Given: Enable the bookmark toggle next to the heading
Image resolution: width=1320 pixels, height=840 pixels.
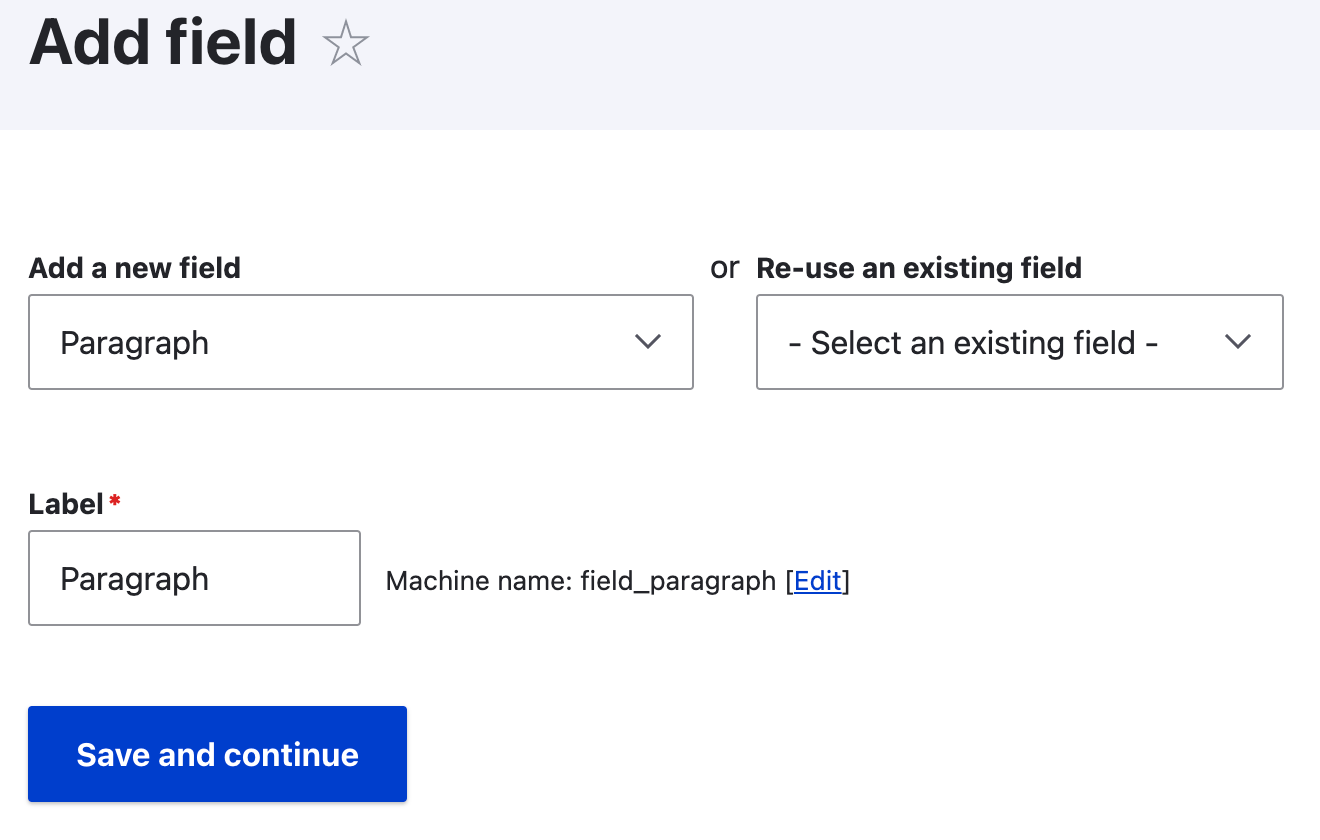Looking at the screenshot, I should coord(346,42).
